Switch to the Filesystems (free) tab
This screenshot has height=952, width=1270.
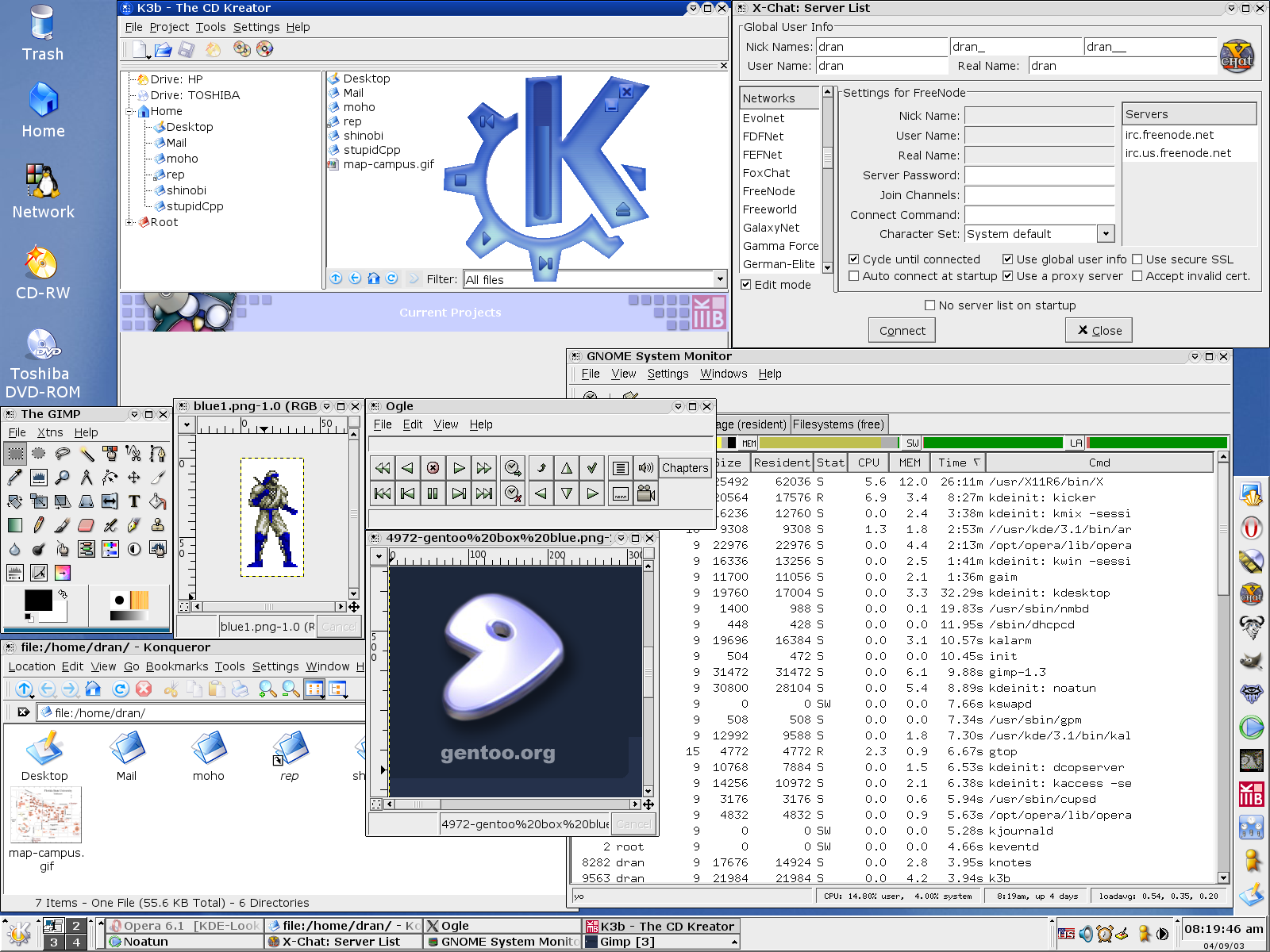(838, 424)
